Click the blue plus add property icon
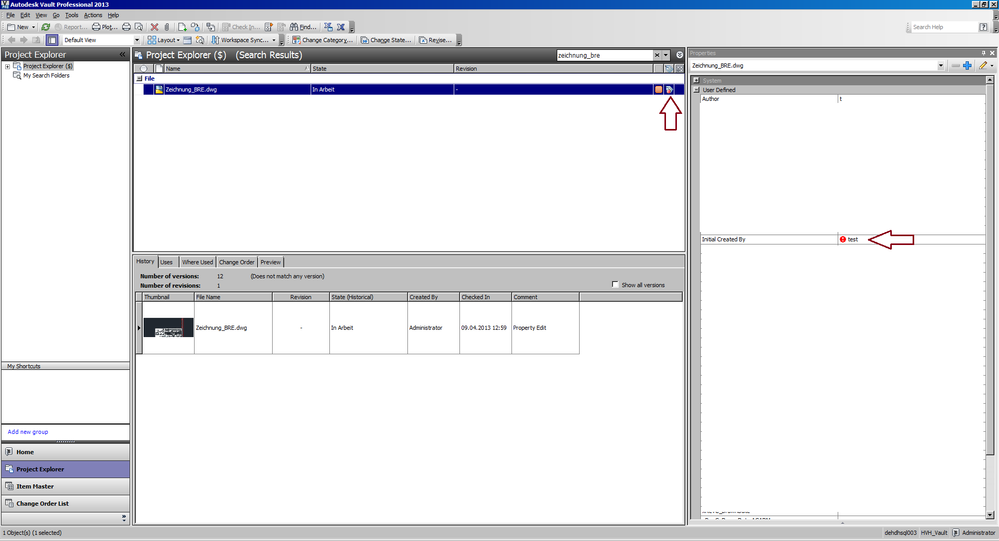 click(967, 66)
